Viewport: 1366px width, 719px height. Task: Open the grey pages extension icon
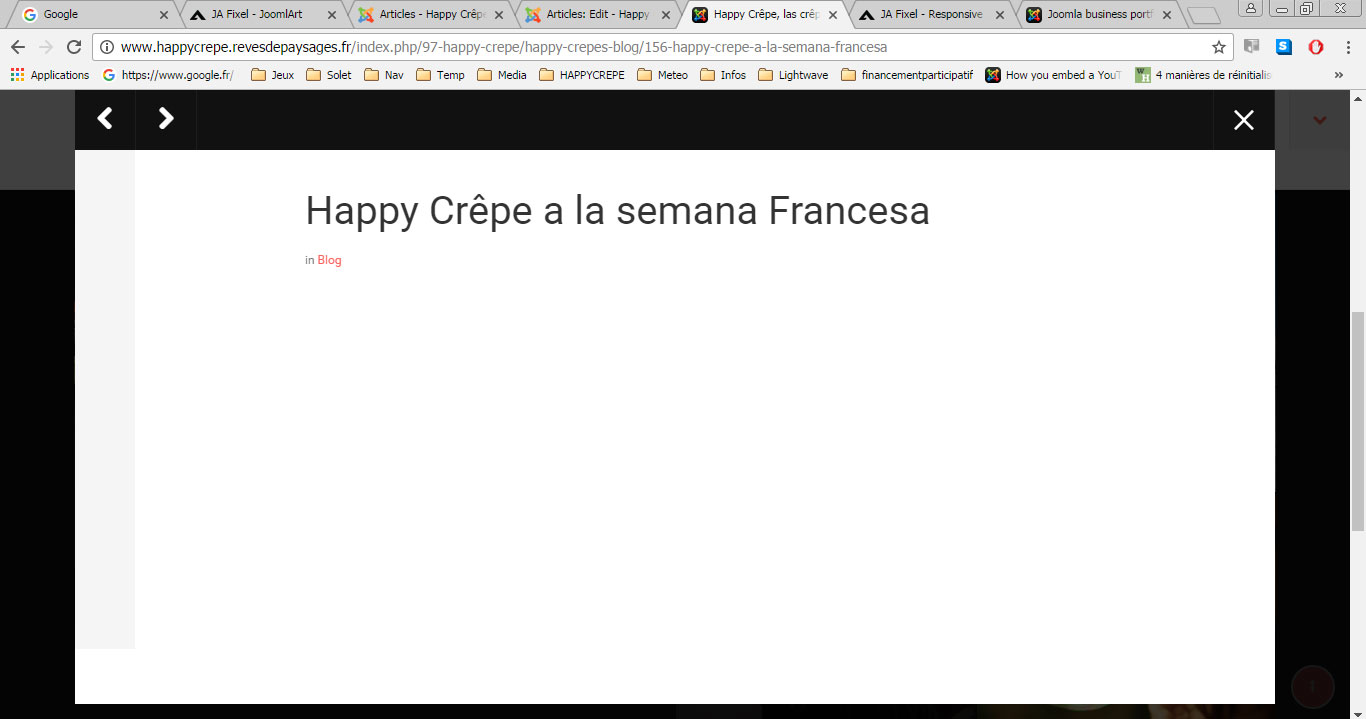1251,46
